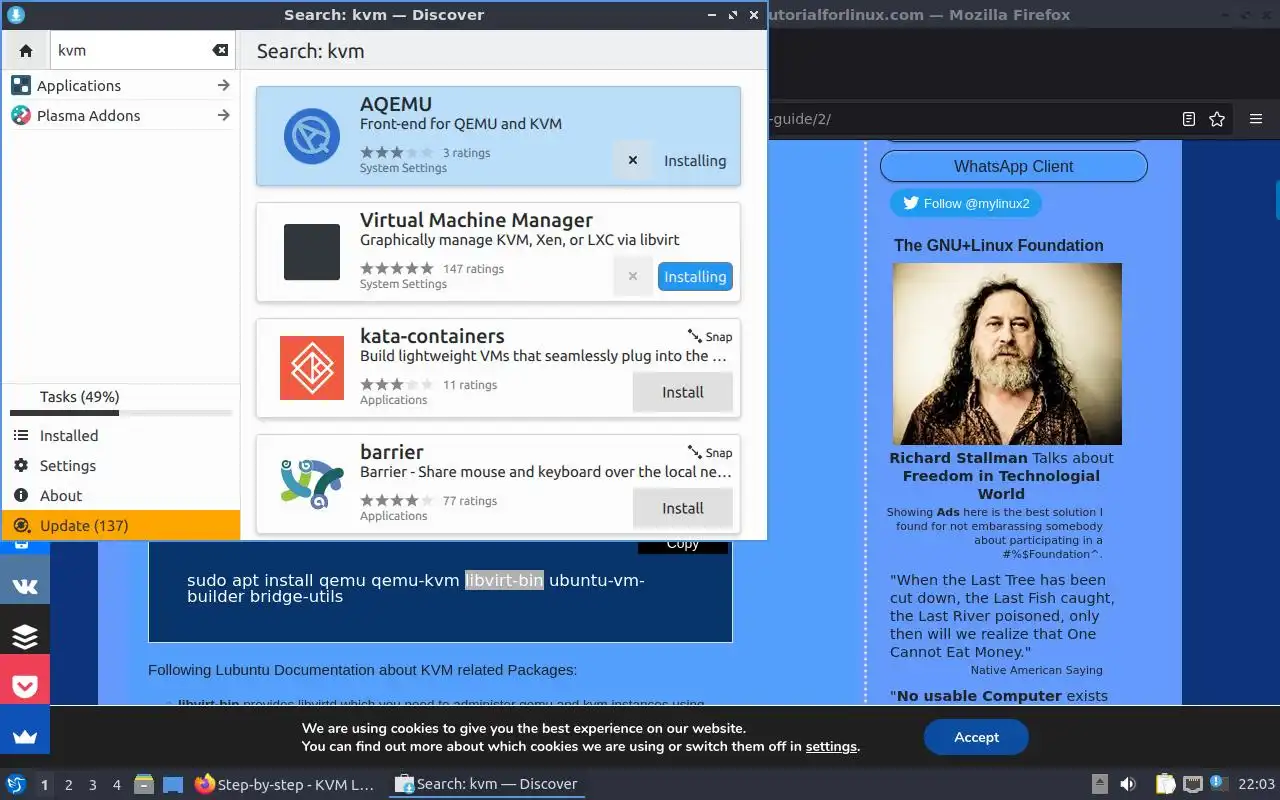
Task: Click the taskbar clock 22:03
Action: (x=1256, y=784)
